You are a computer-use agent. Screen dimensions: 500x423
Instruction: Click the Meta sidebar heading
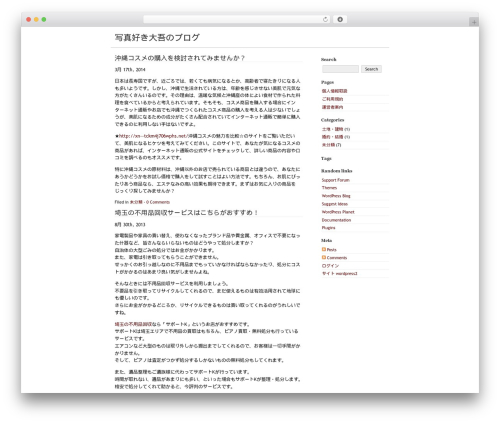click(327, 240)
